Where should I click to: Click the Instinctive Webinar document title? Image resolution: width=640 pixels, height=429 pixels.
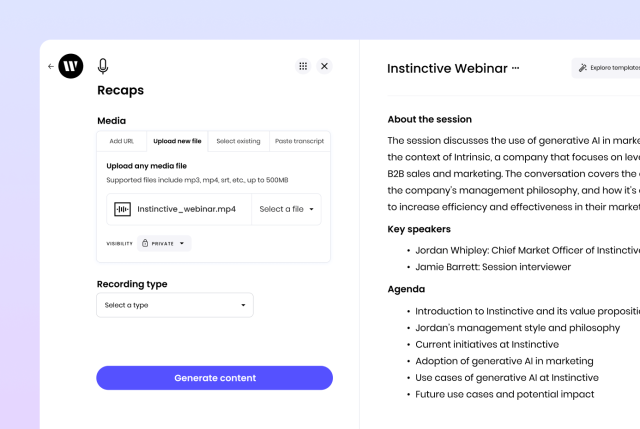click(x=447, y=68)
